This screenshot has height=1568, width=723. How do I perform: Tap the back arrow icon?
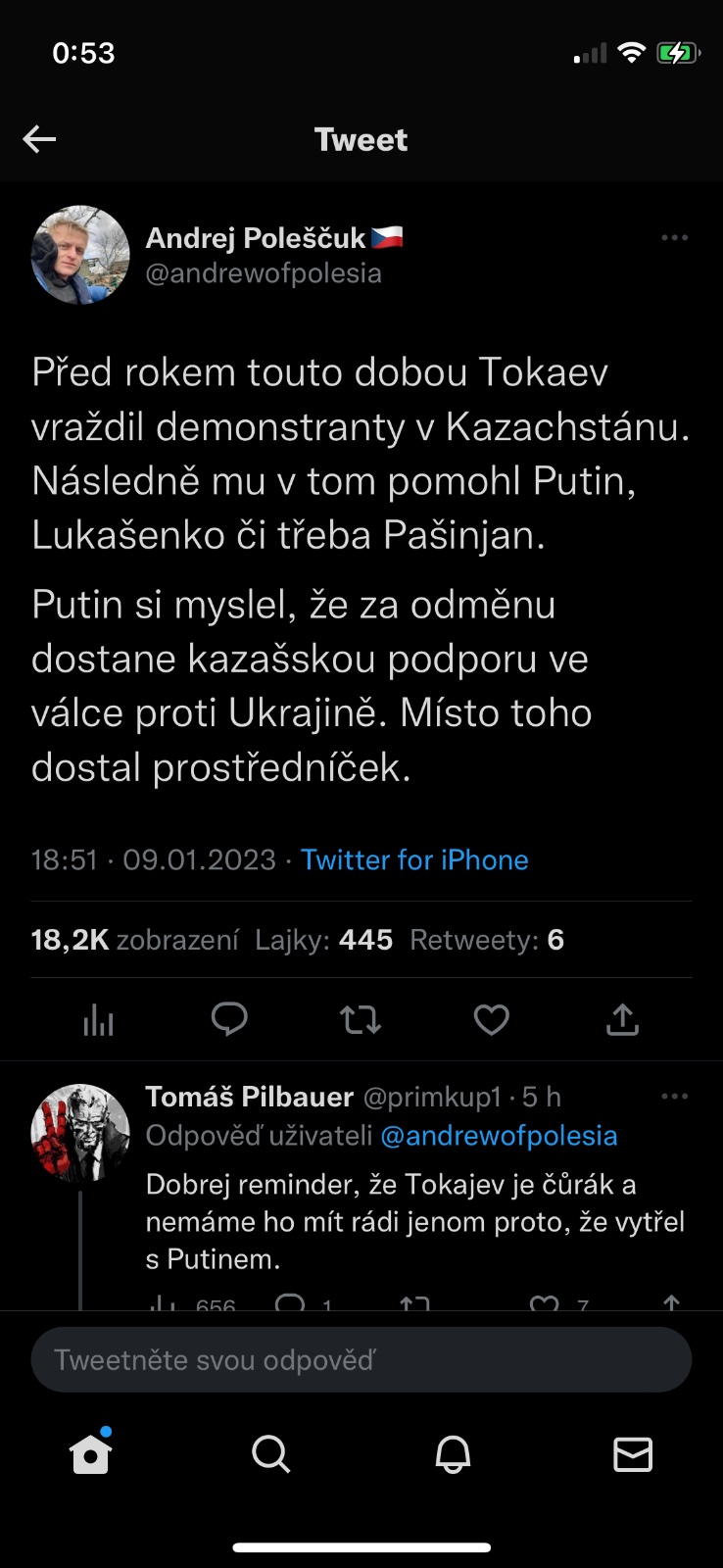(39, 139)
